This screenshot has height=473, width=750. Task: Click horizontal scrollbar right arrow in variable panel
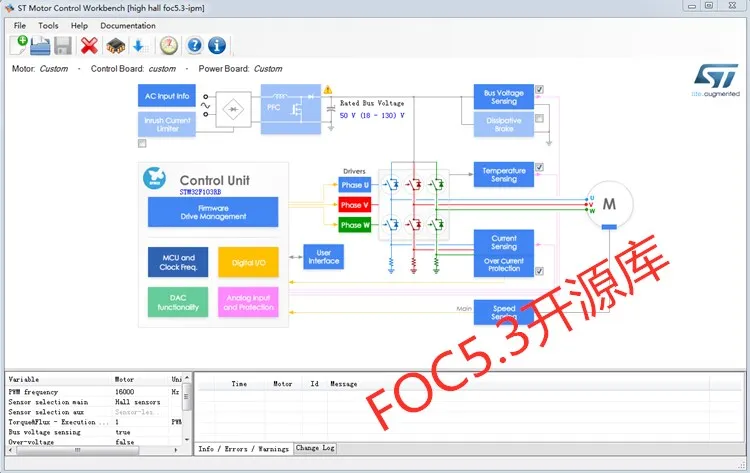point(176,450)
